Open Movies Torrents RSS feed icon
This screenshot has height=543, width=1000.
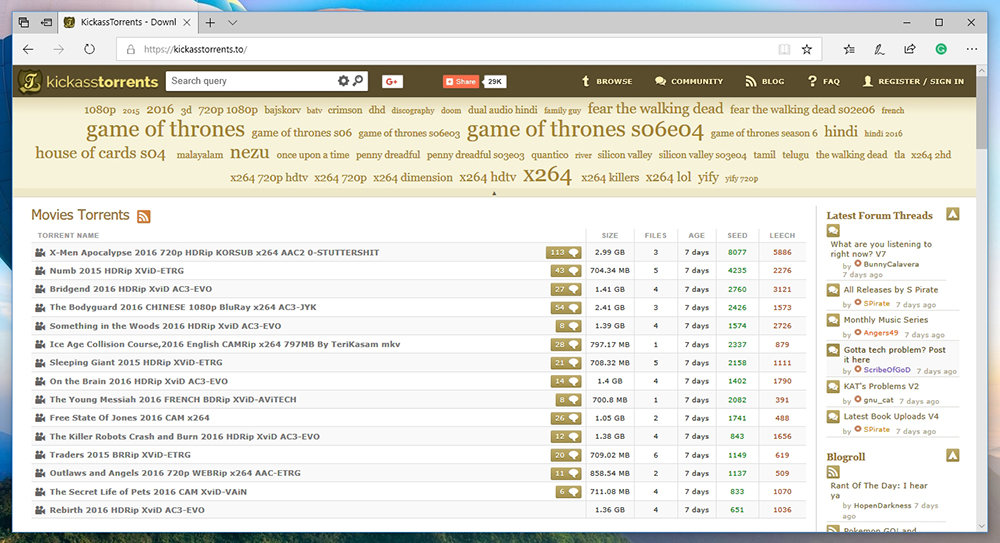[x=143, y=216]
